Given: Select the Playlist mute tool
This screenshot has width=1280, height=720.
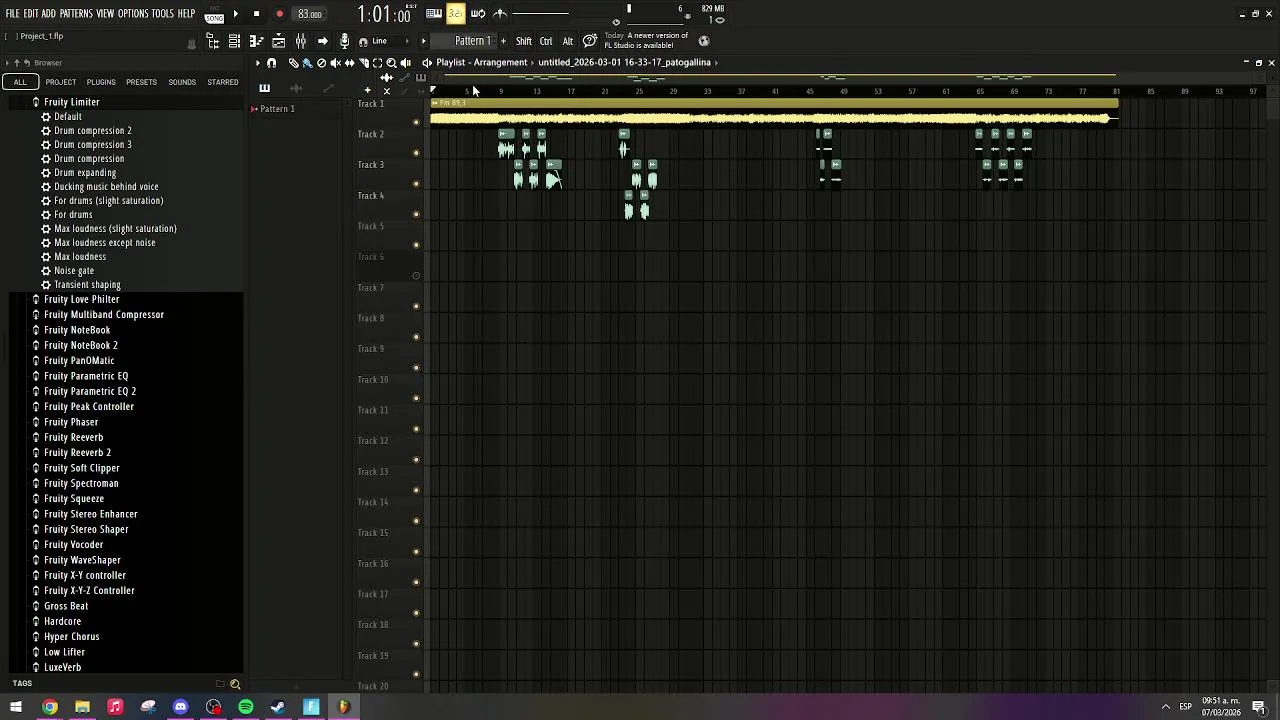Looking at the screenshot, I should point(335,63).
